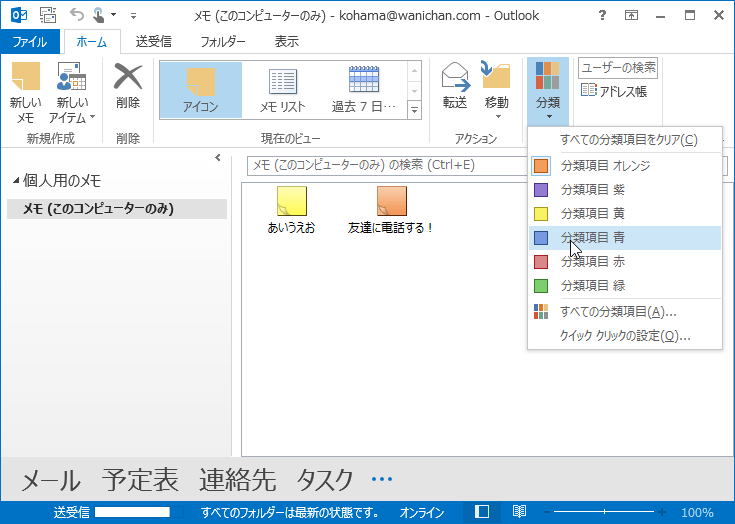
Task: Open touch/mouse mode dropdown arrow
Action: tap(113, 15)
